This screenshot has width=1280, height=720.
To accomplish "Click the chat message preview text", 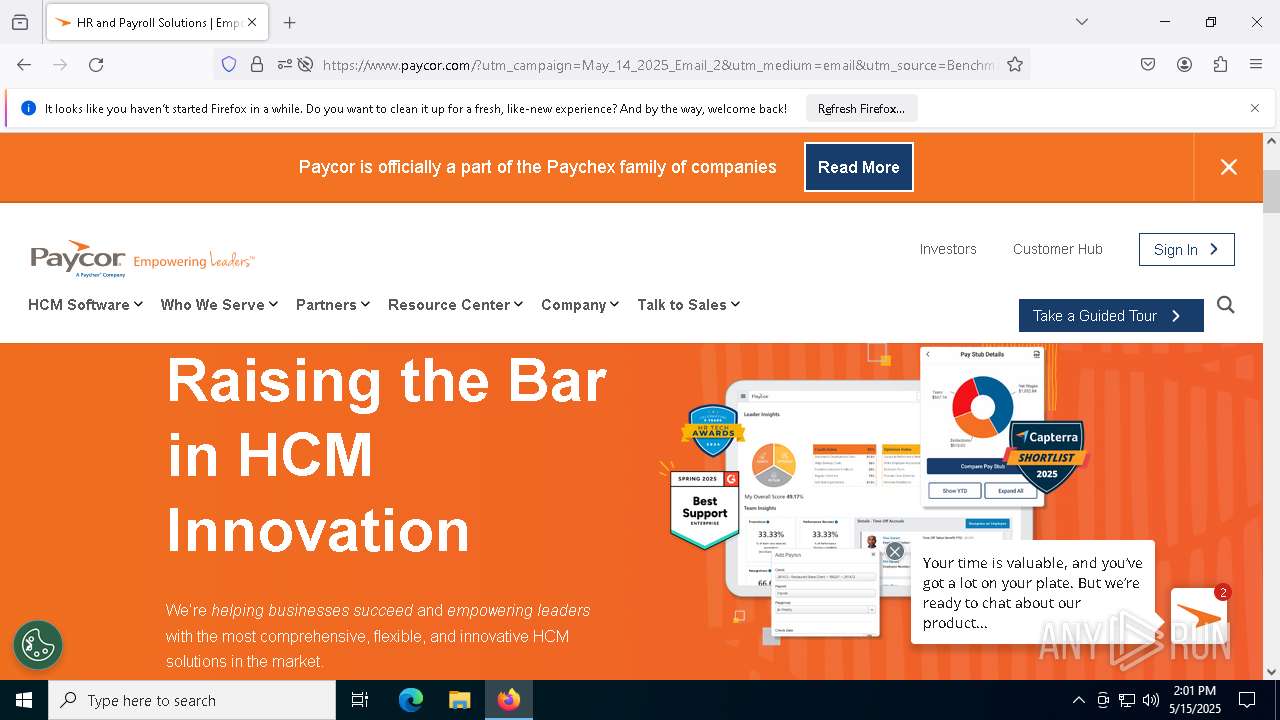I will pos(1032,593).
